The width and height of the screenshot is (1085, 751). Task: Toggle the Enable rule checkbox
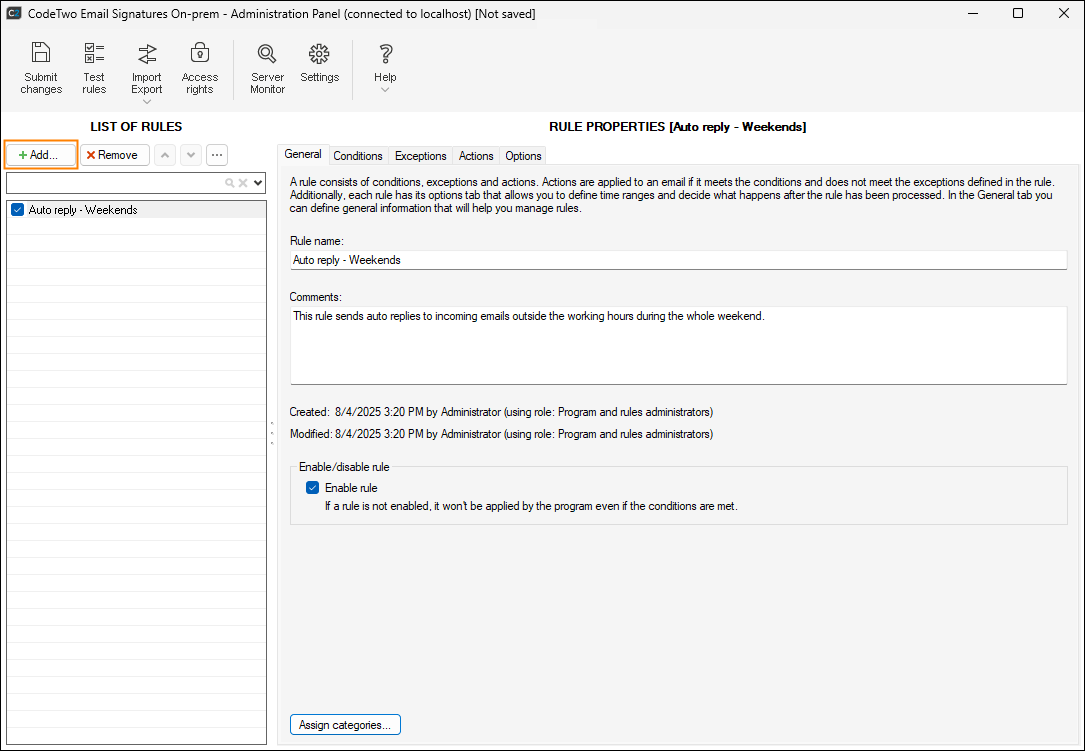tap(313, 488)
